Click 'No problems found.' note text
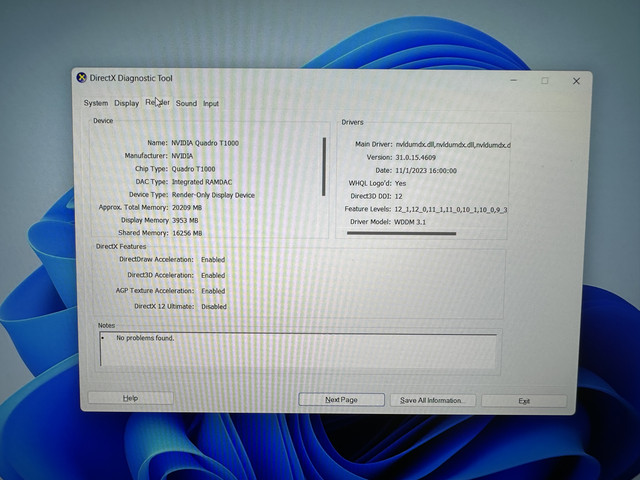Image resolution: width=640 pixels, height=480 pixels. pyautogui.click(x=145, y=338)
